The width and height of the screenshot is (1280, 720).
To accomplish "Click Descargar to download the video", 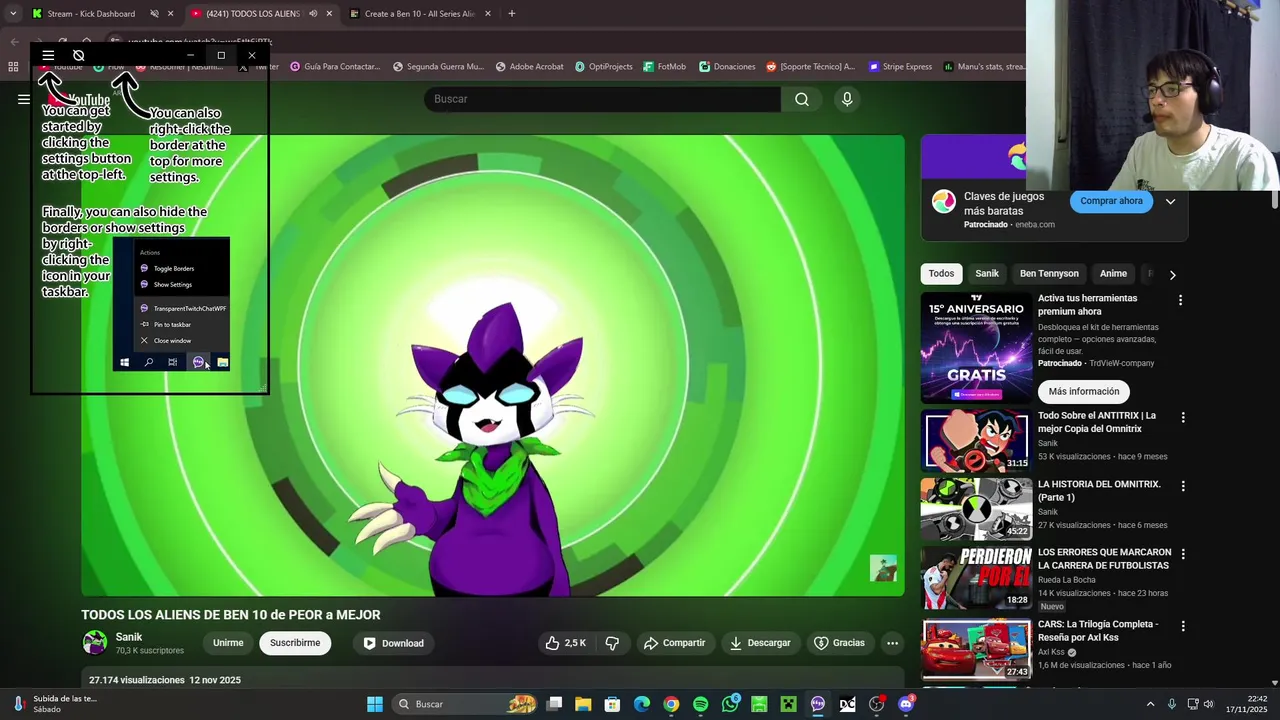I will (759, 643).
